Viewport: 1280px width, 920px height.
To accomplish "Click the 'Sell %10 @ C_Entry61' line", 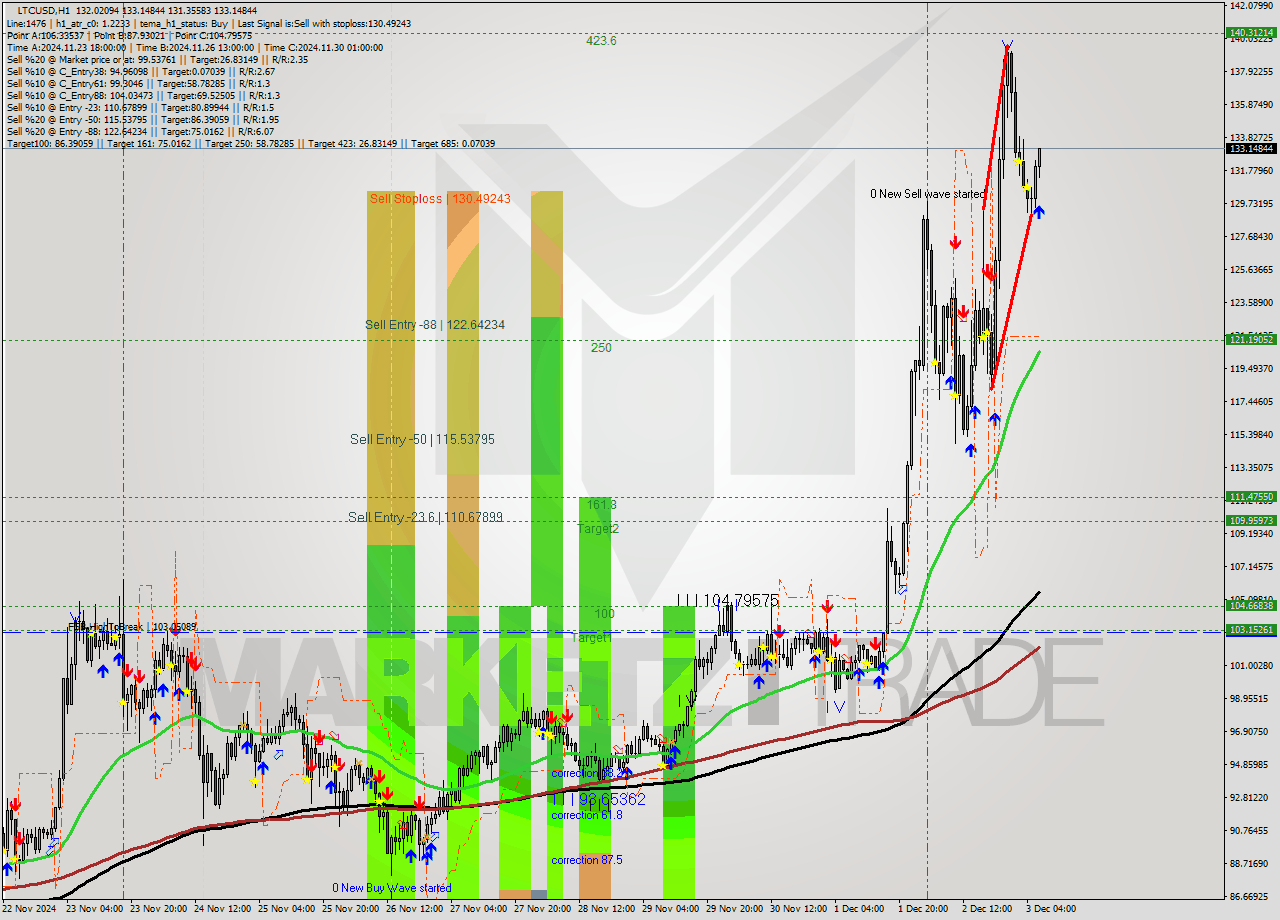I will pyautogui.click(x=138, y=83).
